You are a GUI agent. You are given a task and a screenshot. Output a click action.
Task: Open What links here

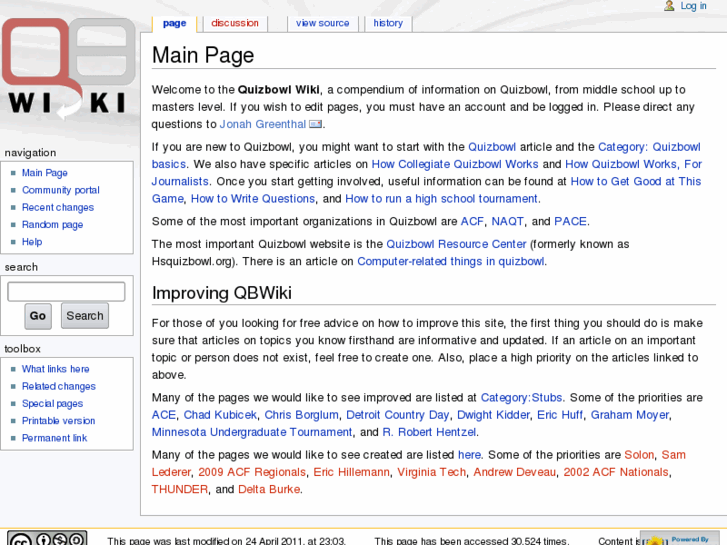tap(56, 369)
